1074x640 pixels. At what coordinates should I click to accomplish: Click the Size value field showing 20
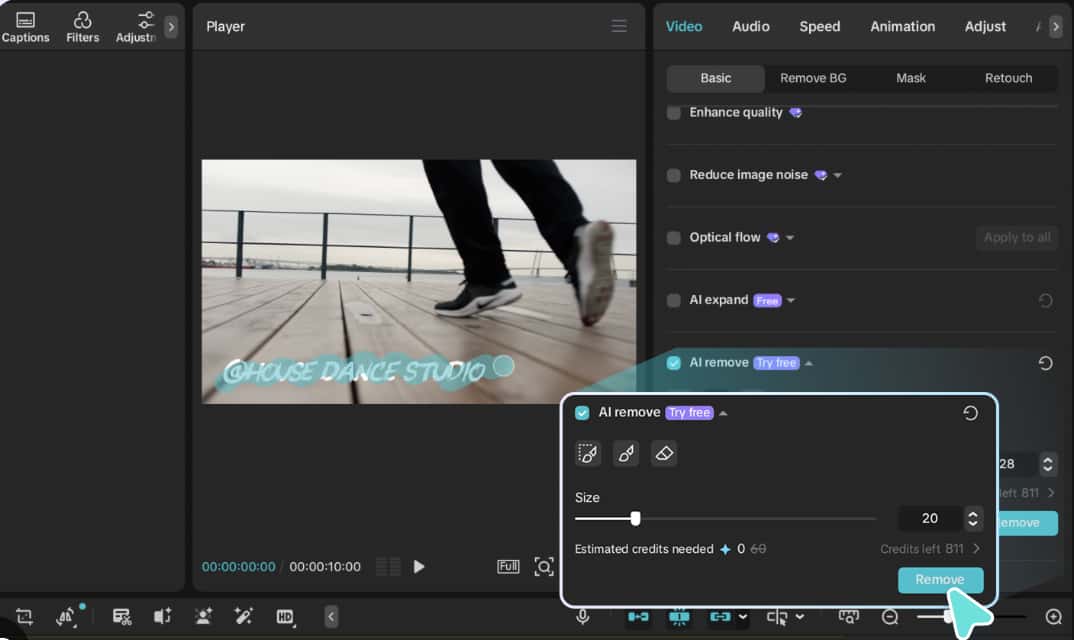[929, 519]
